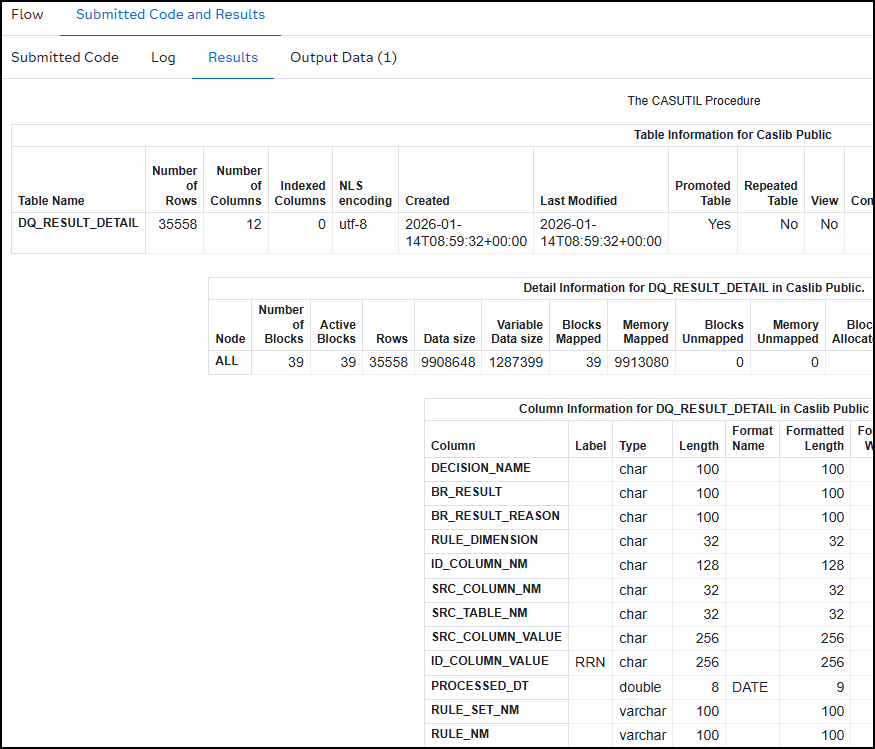Click the DATE format name cell
Screen dimensions: 875x749
pos(750,688)
